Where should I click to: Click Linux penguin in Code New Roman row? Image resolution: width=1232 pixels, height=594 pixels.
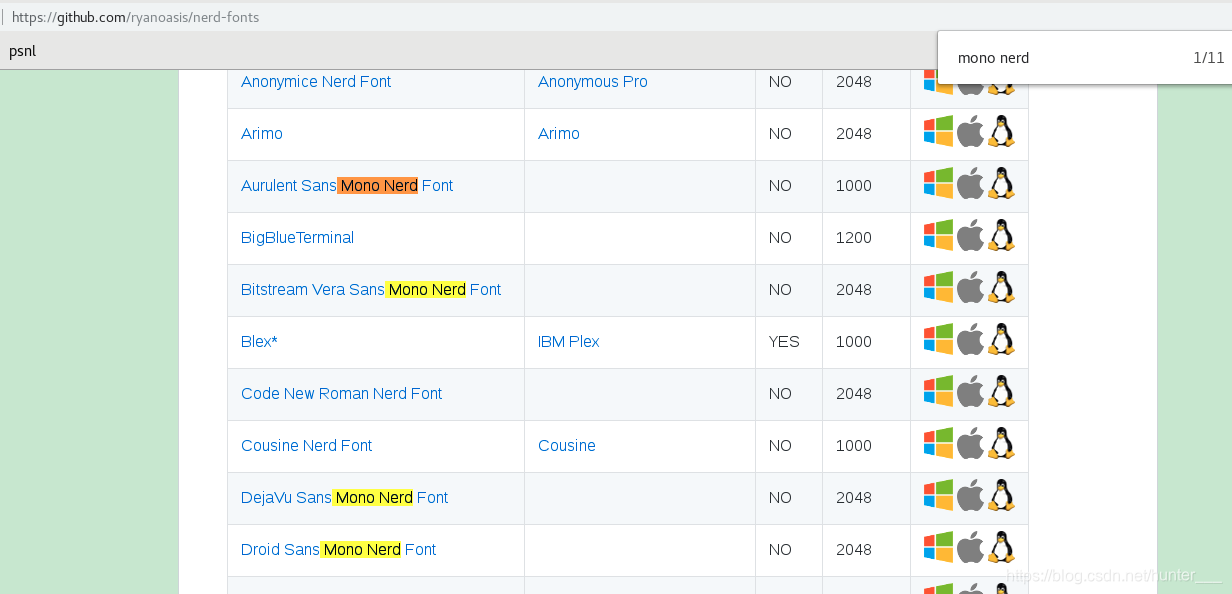pyautogui.click(x=1001, y=391)
